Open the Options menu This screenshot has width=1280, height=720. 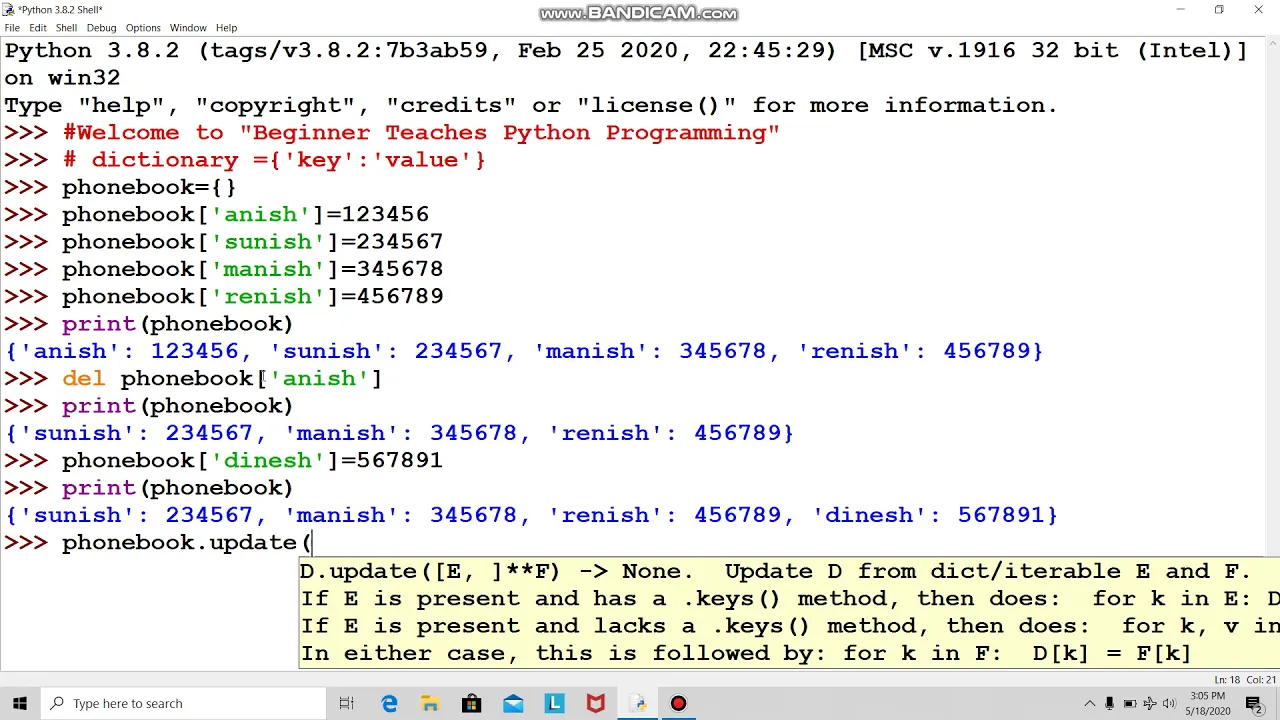(142, 28)
